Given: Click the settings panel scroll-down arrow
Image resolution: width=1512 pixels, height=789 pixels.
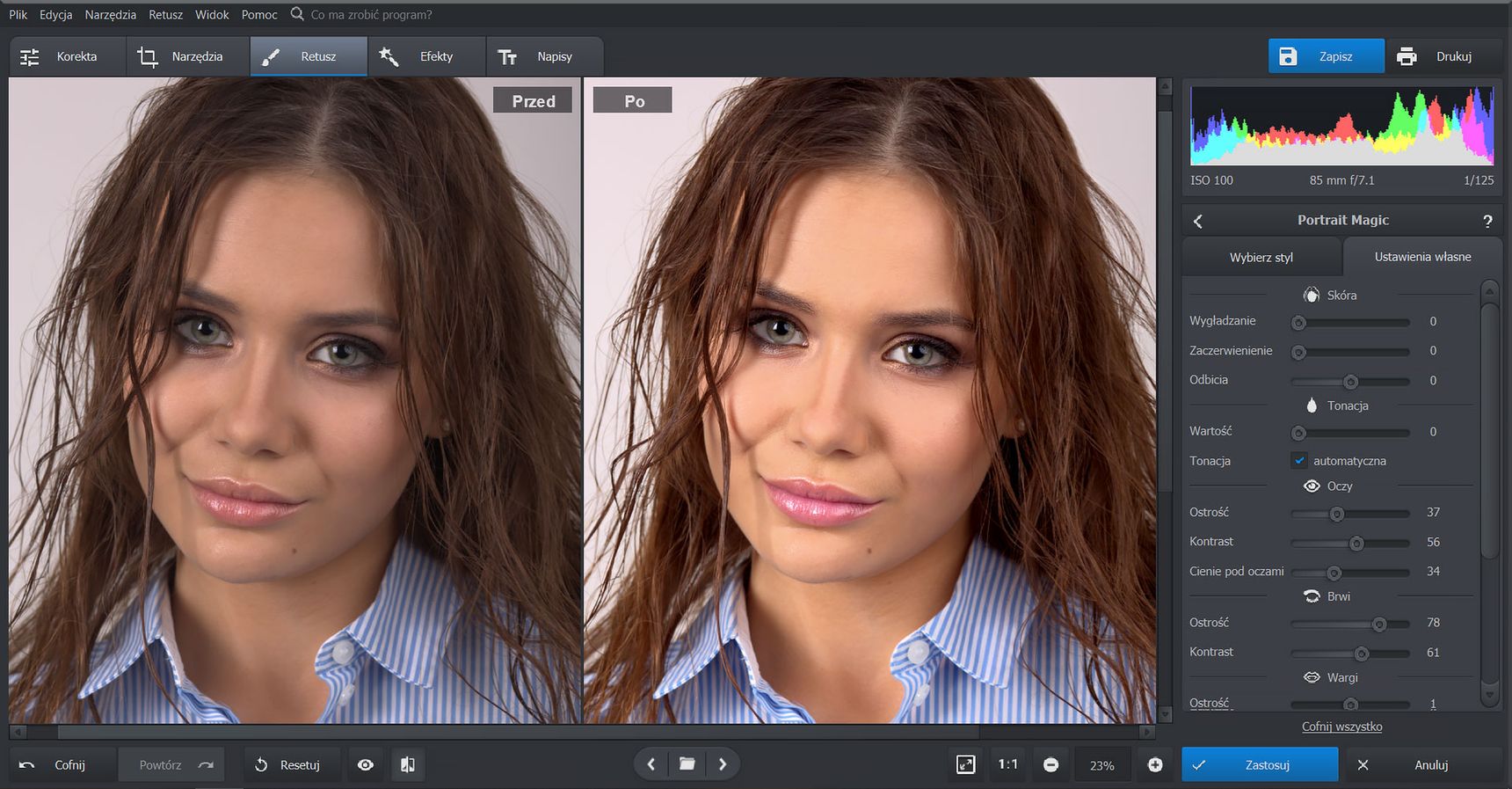Looking at the screenshot, I should point(1489,695).
